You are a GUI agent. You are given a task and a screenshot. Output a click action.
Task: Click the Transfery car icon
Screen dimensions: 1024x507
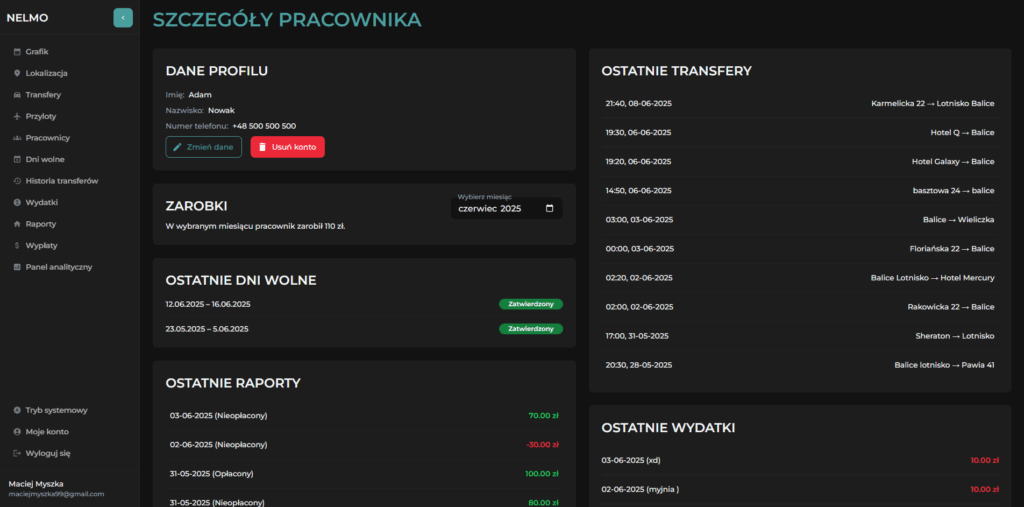(x=17, y=95)
